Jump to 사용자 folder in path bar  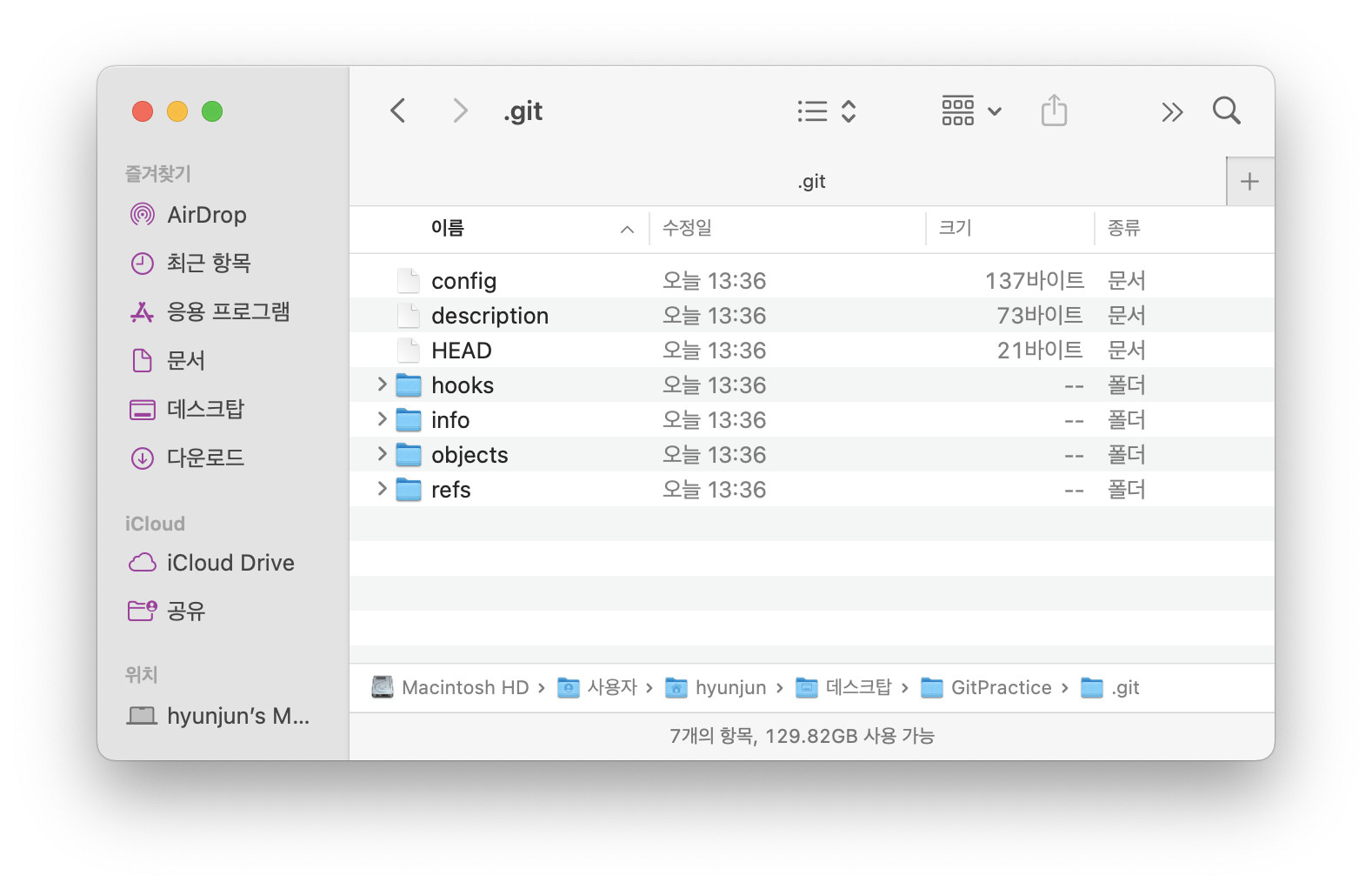[597, 687]
